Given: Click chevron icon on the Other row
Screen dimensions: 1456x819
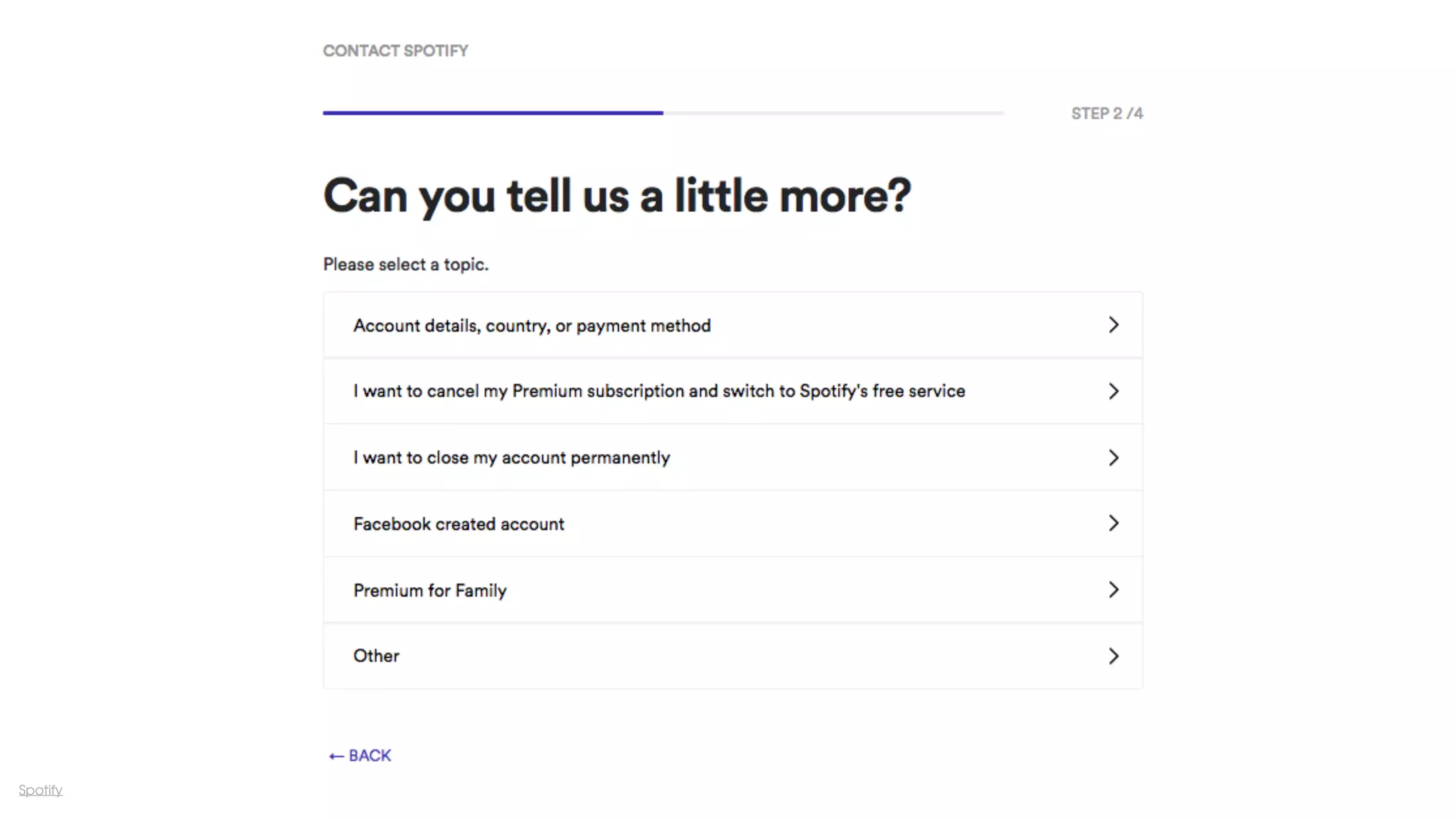Looking at the screenshot, I should [1113, 655].
